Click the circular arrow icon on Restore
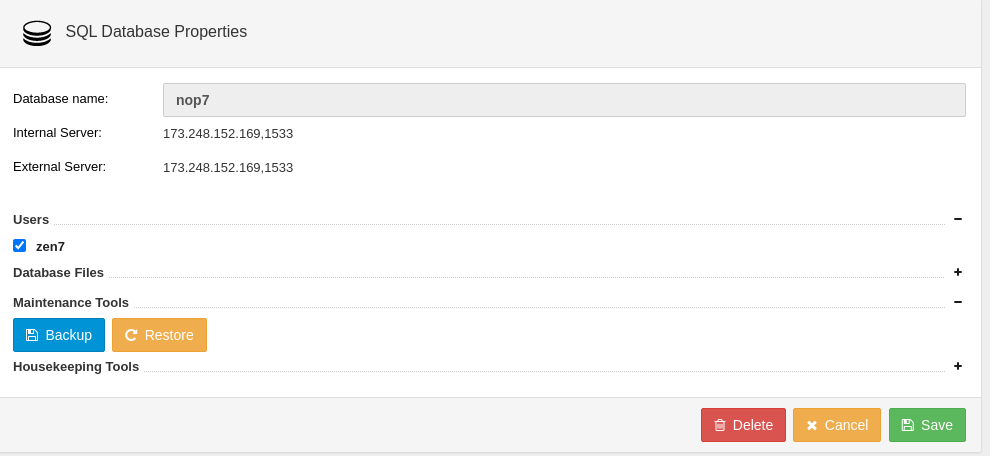 (131, 335)
